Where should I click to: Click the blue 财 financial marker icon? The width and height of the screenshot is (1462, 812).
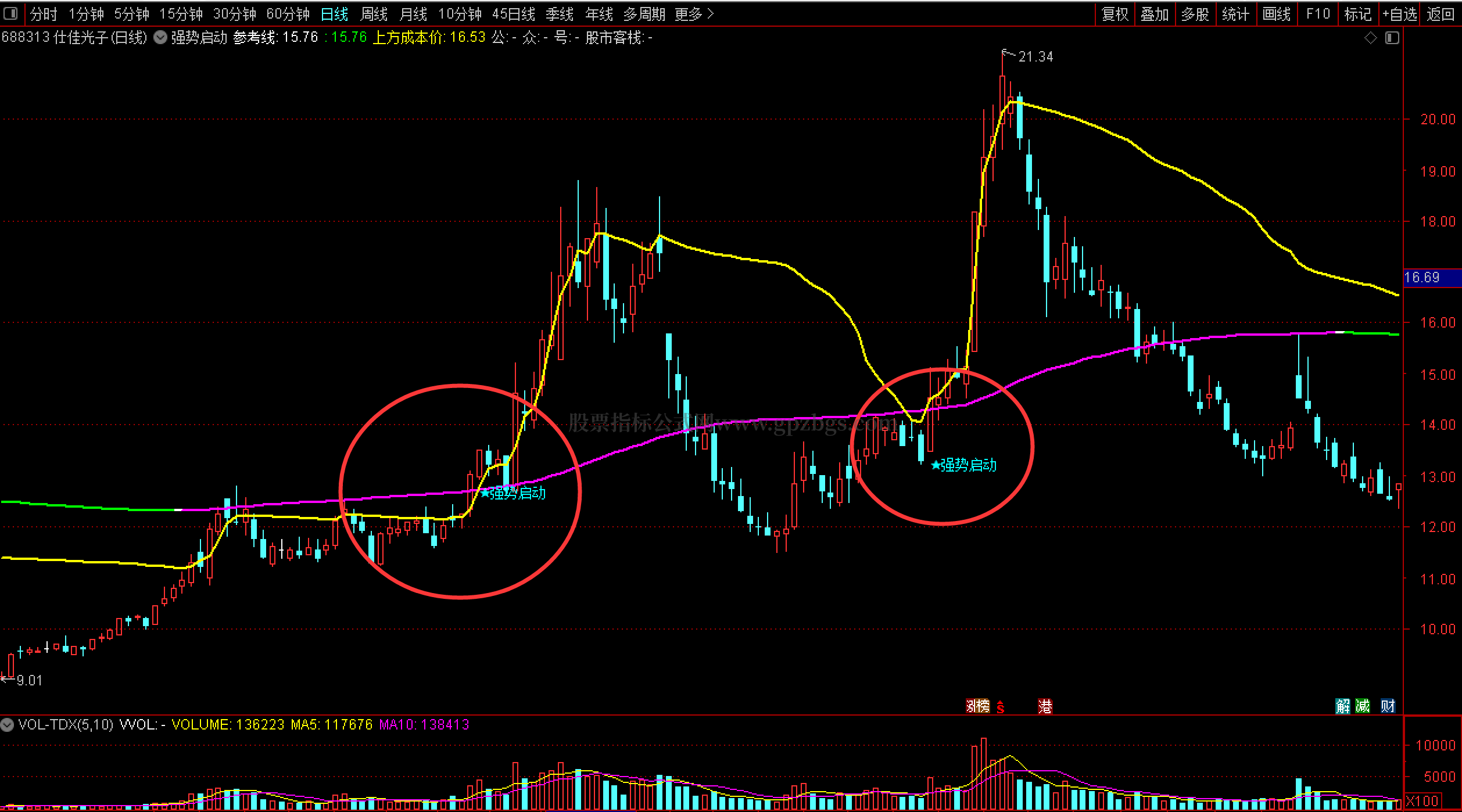tap(1388, 706)
